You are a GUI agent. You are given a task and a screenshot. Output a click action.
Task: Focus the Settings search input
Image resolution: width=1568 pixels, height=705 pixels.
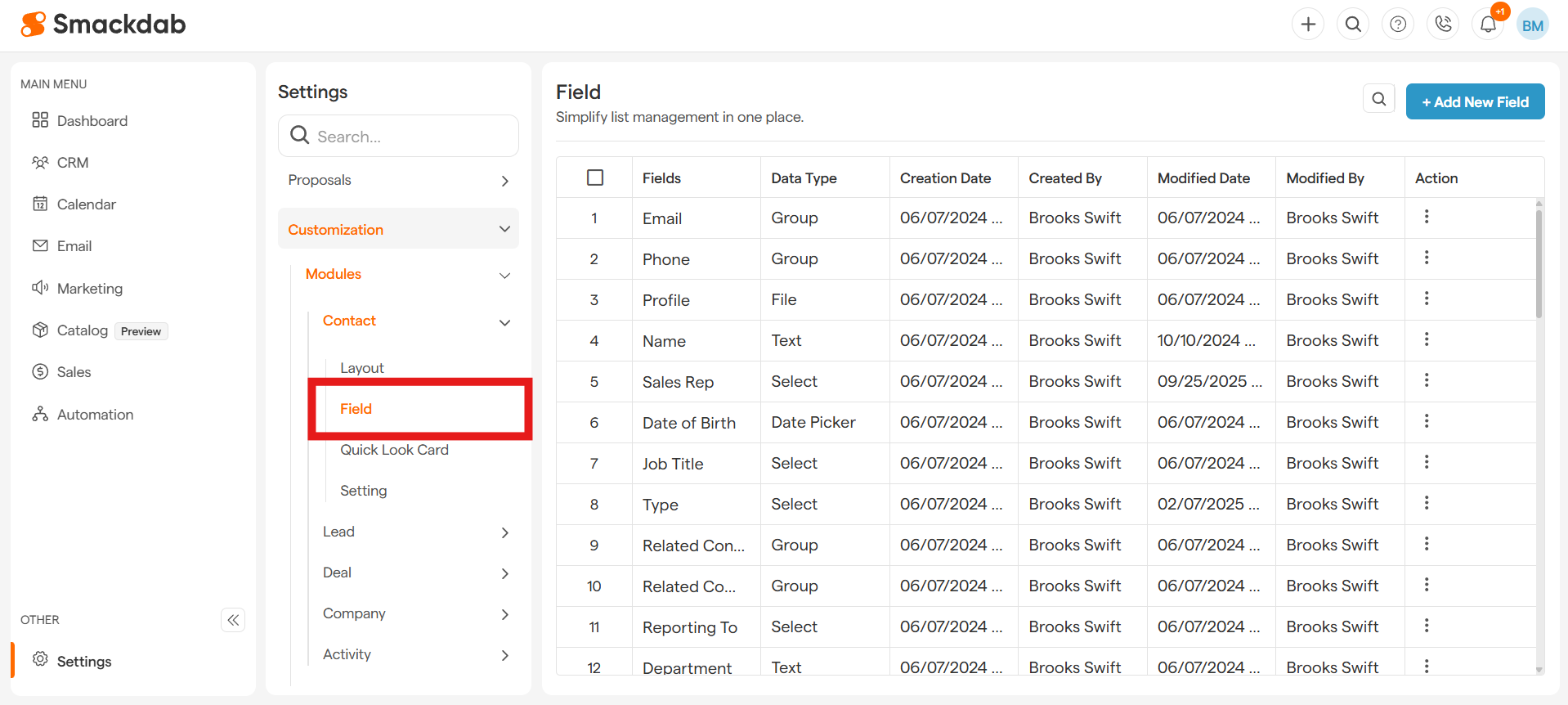[409, 137]
